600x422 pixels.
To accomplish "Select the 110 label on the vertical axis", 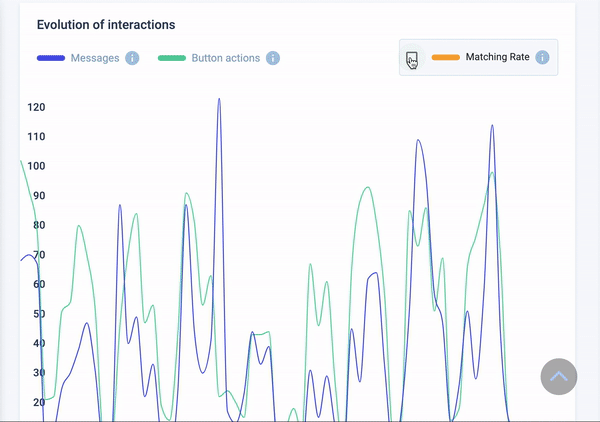I will pos(36,137).
